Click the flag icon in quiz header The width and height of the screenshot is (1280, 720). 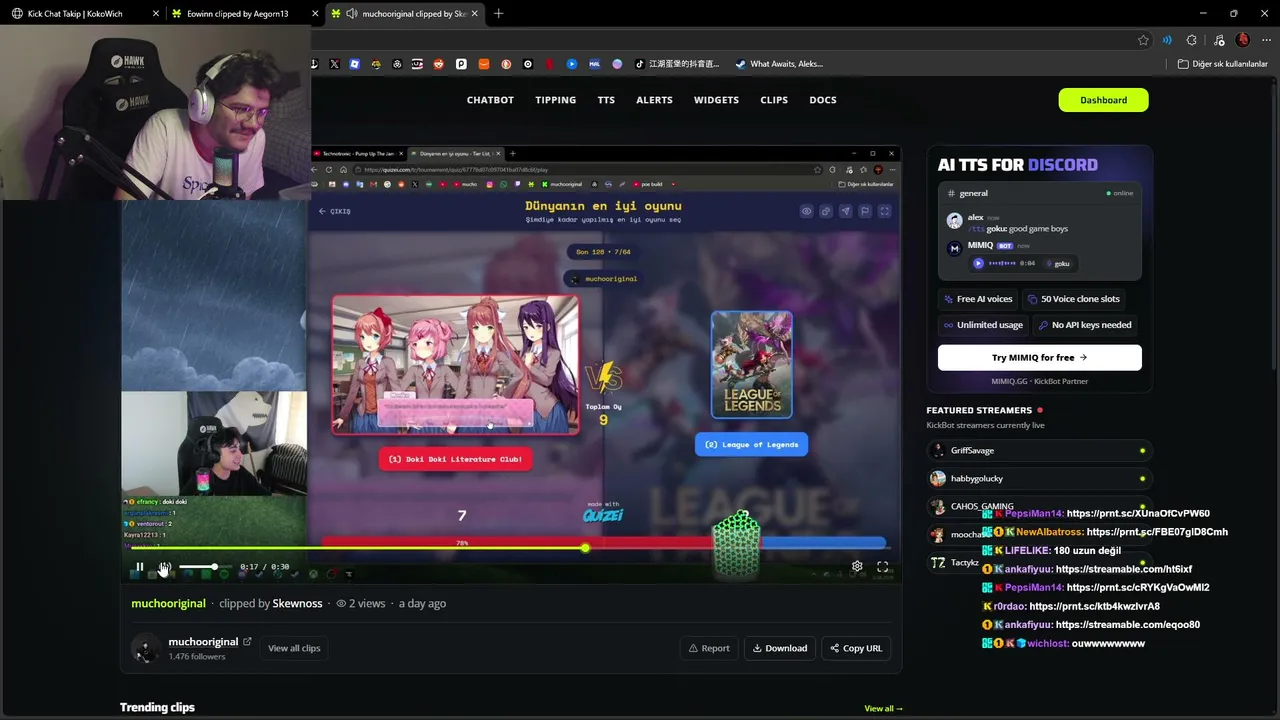point(865,211)
